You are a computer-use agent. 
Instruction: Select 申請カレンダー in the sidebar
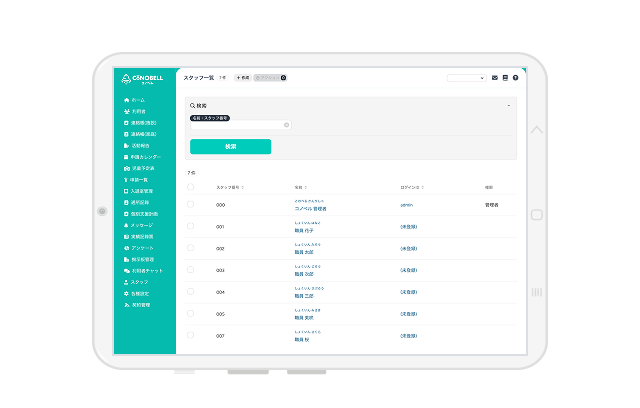tap(144, 157)
